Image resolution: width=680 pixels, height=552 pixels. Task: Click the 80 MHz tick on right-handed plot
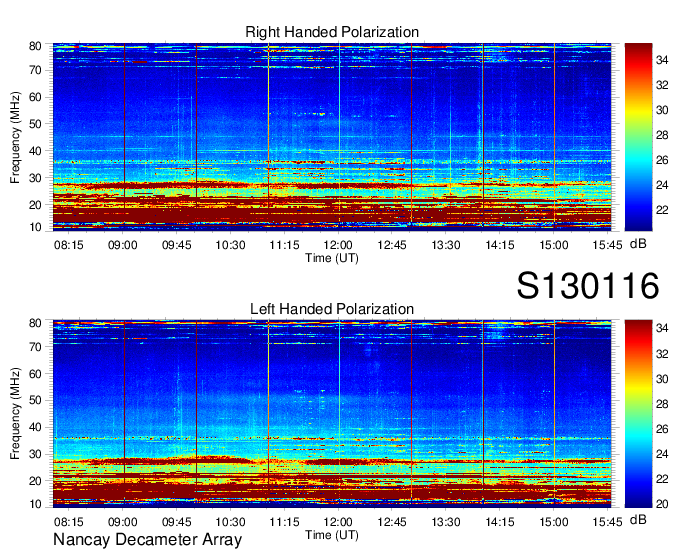35,46
